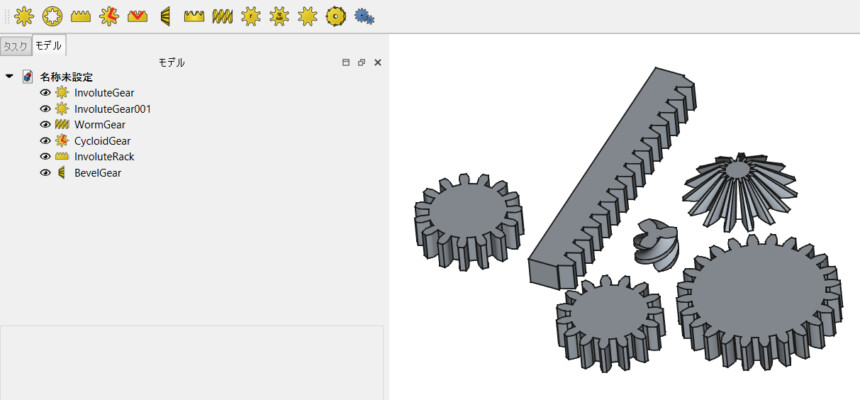Select InvoluteRack in the model tree
Viewport: 860px width, 400px height.
pyautogui.click(x=104, y=156)
